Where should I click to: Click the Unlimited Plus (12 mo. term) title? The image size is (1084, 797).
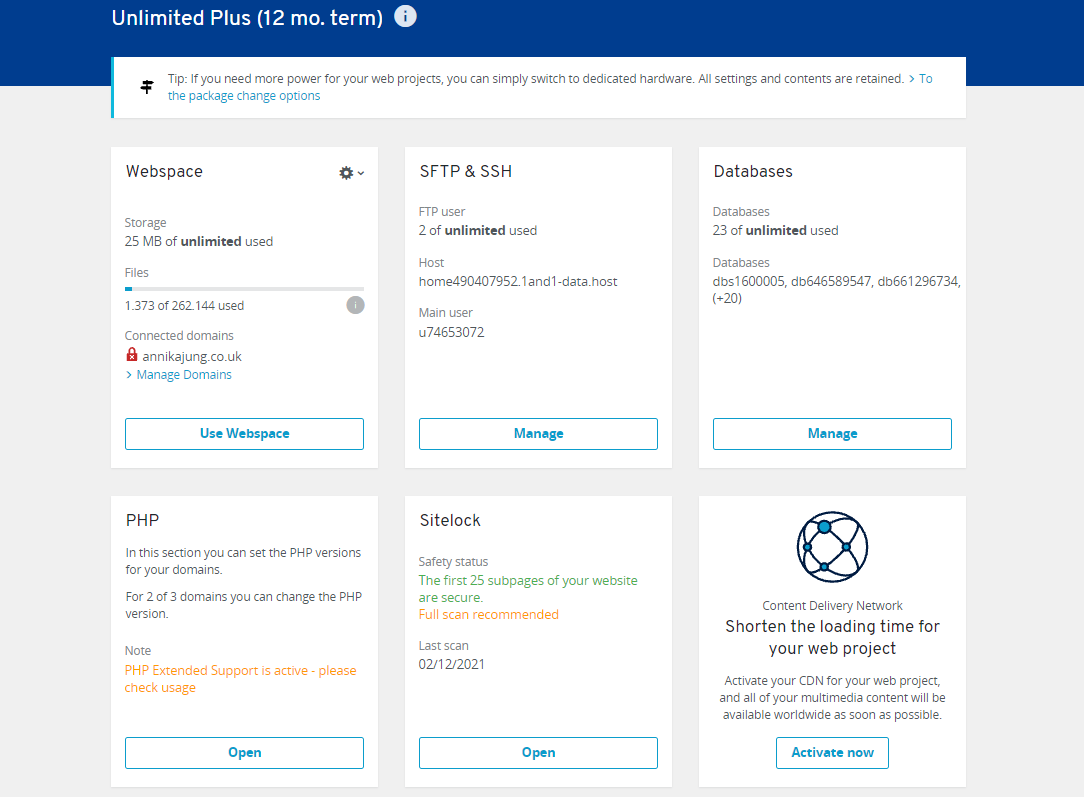point(247,17)
